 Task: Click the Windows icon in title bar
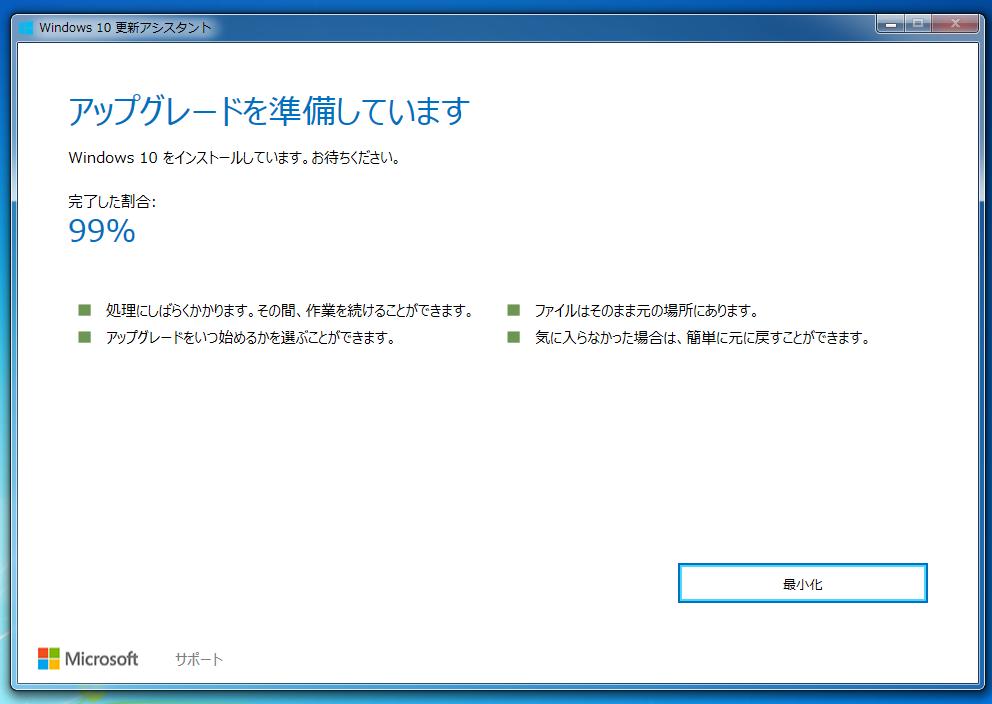(26, 28)
